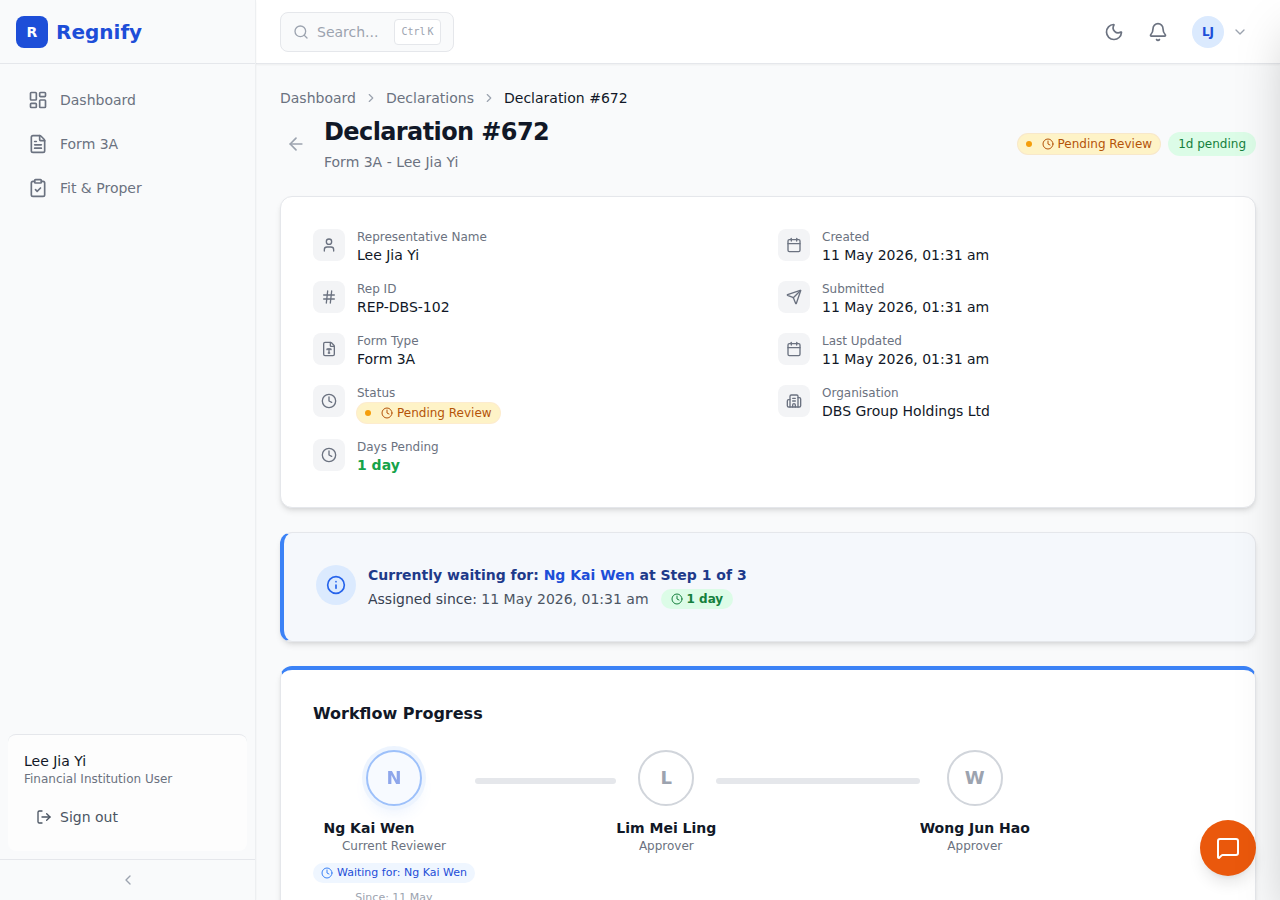Viewport: 1280px width, 900px height.
Task: Click the green 1 day value
Action: pos(378,465)
